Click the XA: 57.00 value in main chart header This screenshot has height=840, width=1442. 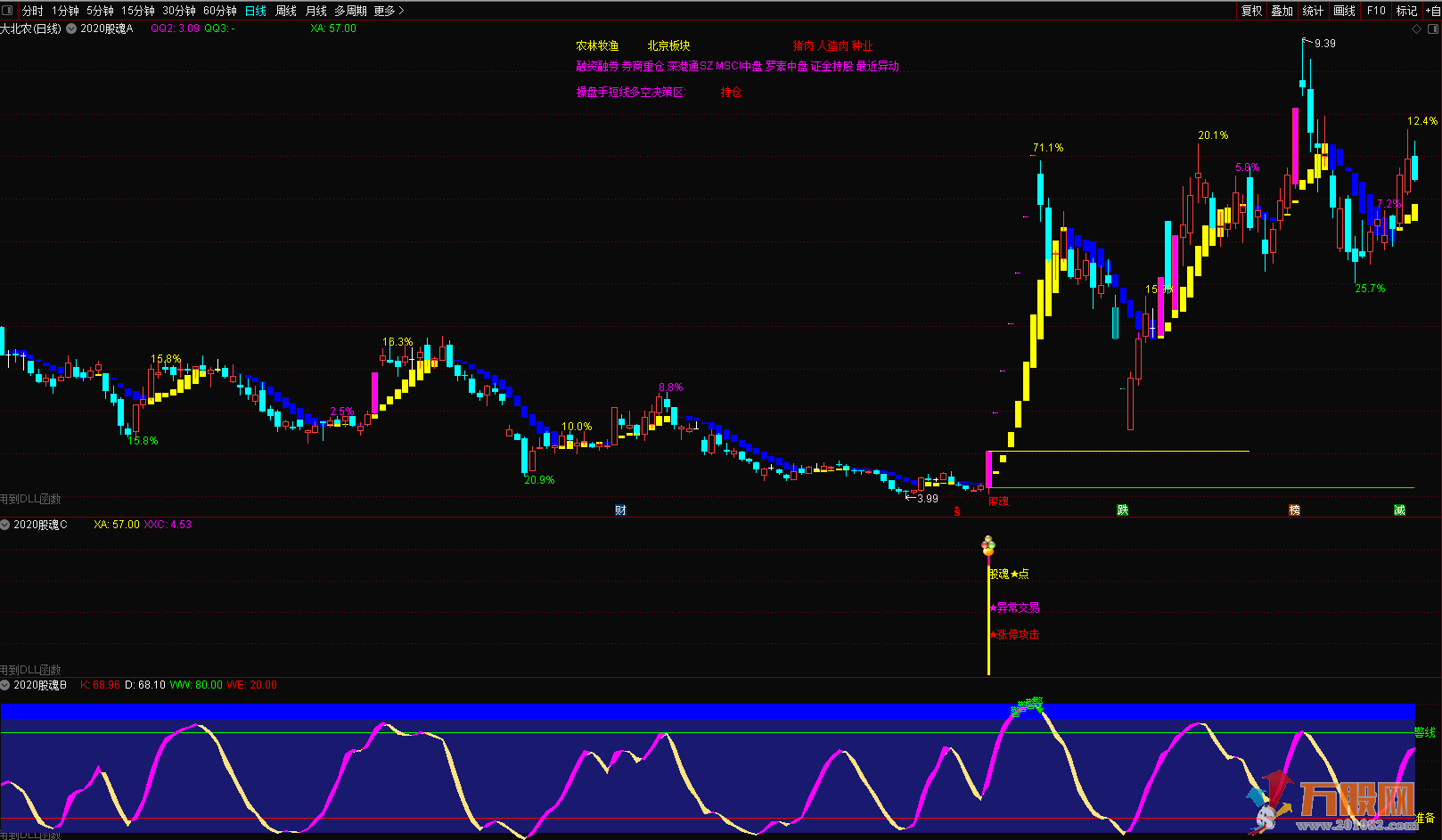coord(333,29)
